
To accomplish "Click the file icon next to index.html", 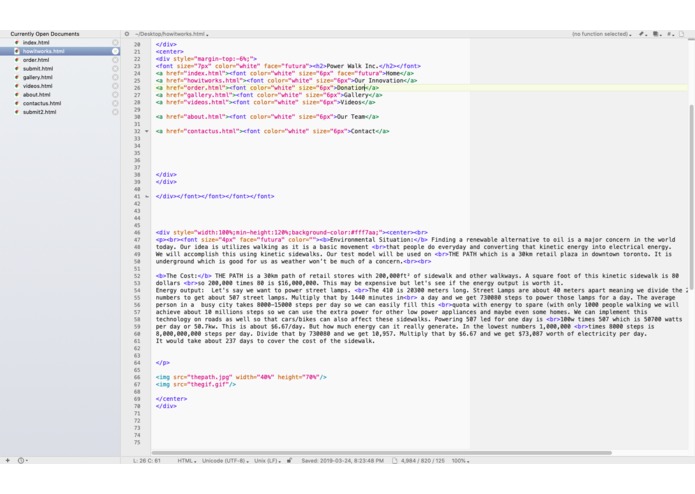I will pyautogui.click(x=16, y=43).
